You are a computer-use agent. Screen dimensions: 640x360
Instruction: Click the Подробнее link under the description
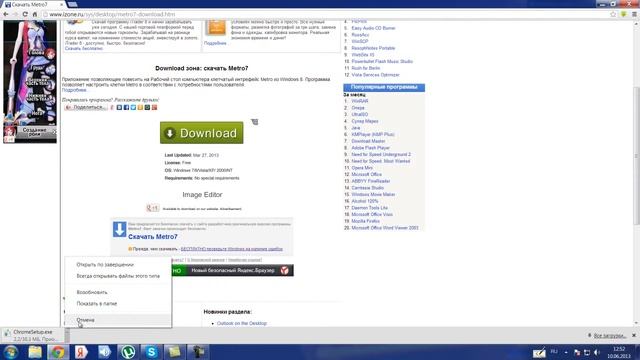(x=74, y=90)
